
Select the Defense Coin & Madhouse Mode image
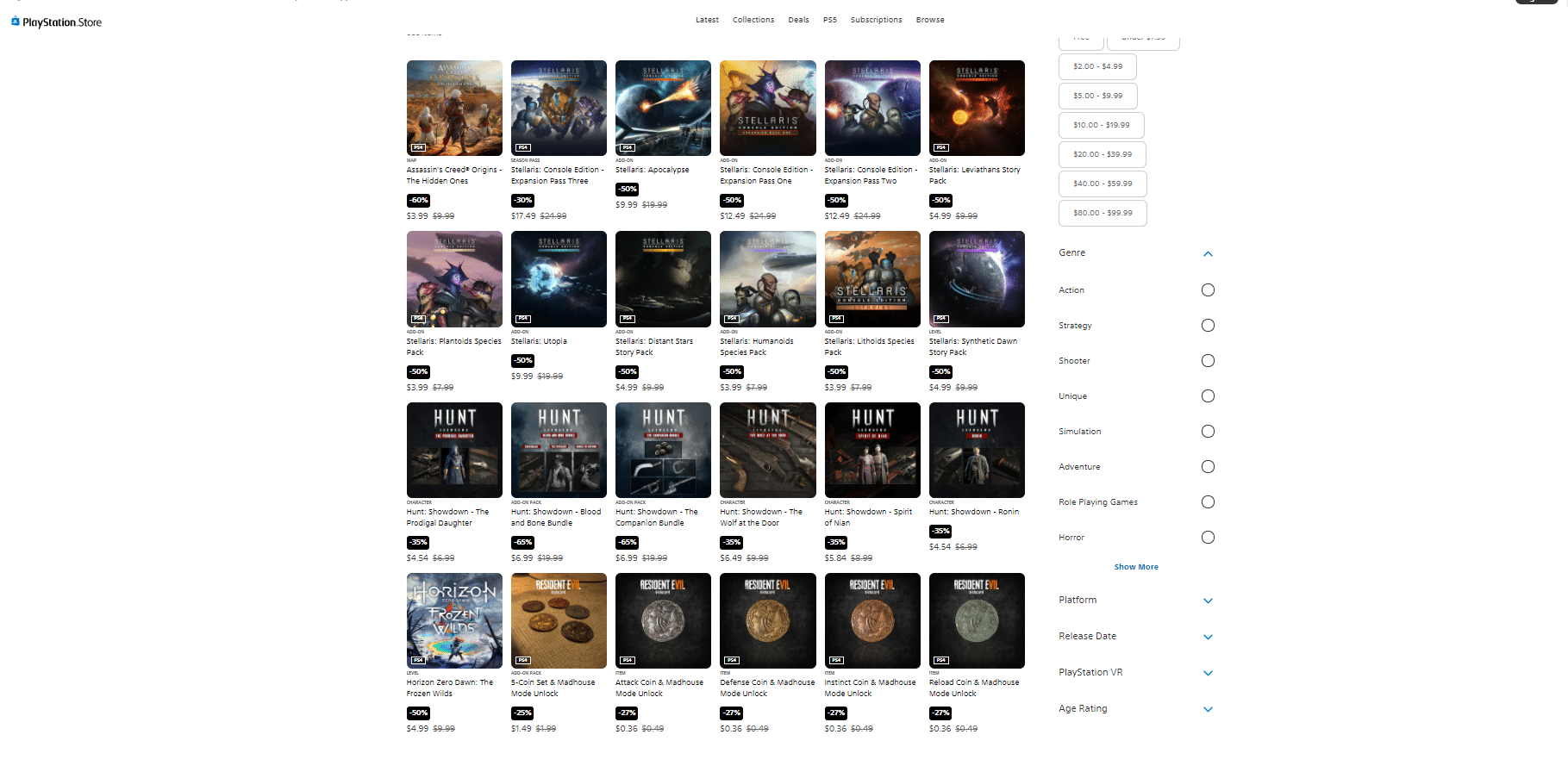coord(768,620)
